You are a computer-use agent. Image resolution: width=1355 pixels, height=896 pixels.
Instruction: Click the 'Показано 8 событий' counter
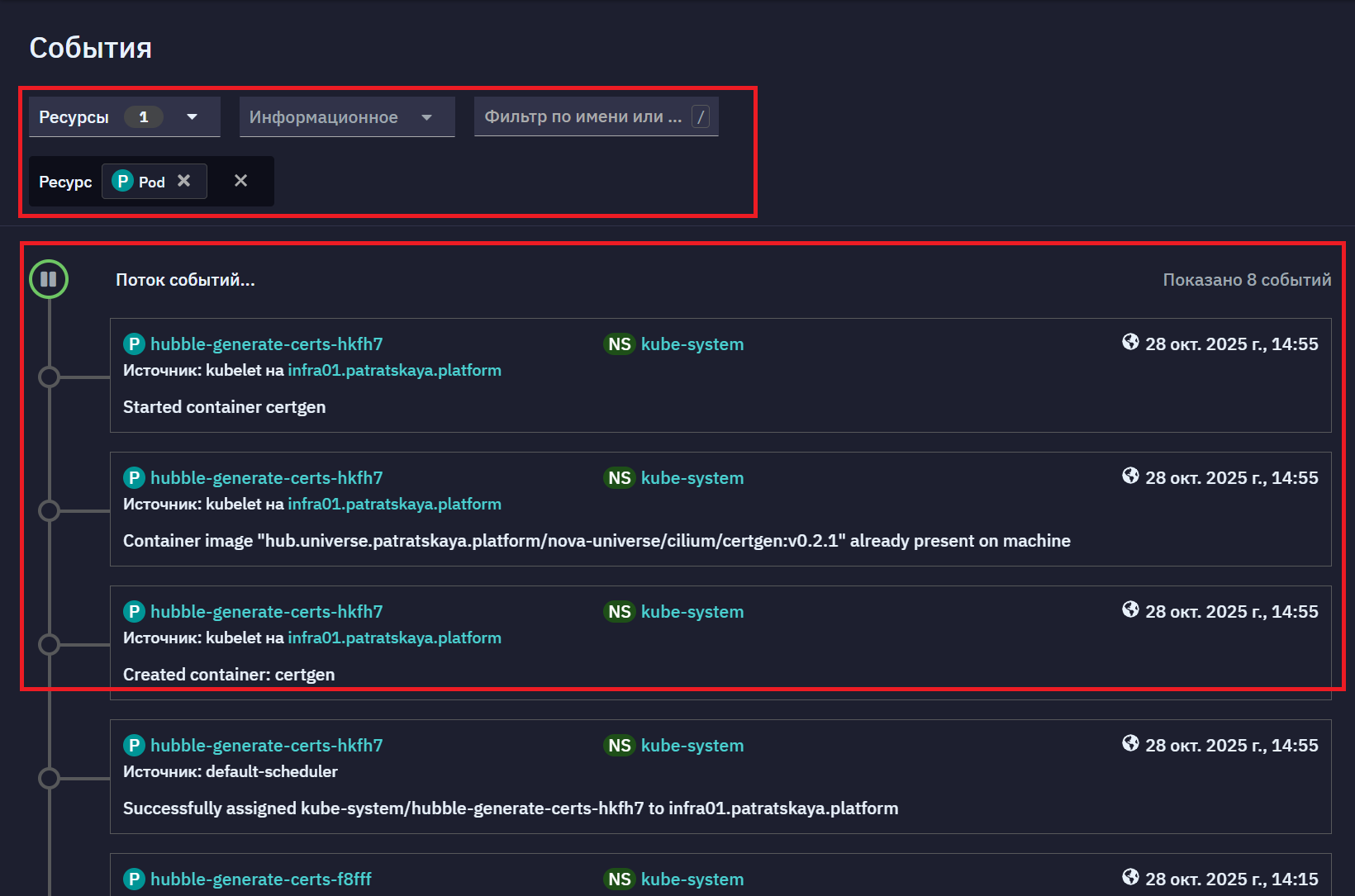coord(1247,280)
